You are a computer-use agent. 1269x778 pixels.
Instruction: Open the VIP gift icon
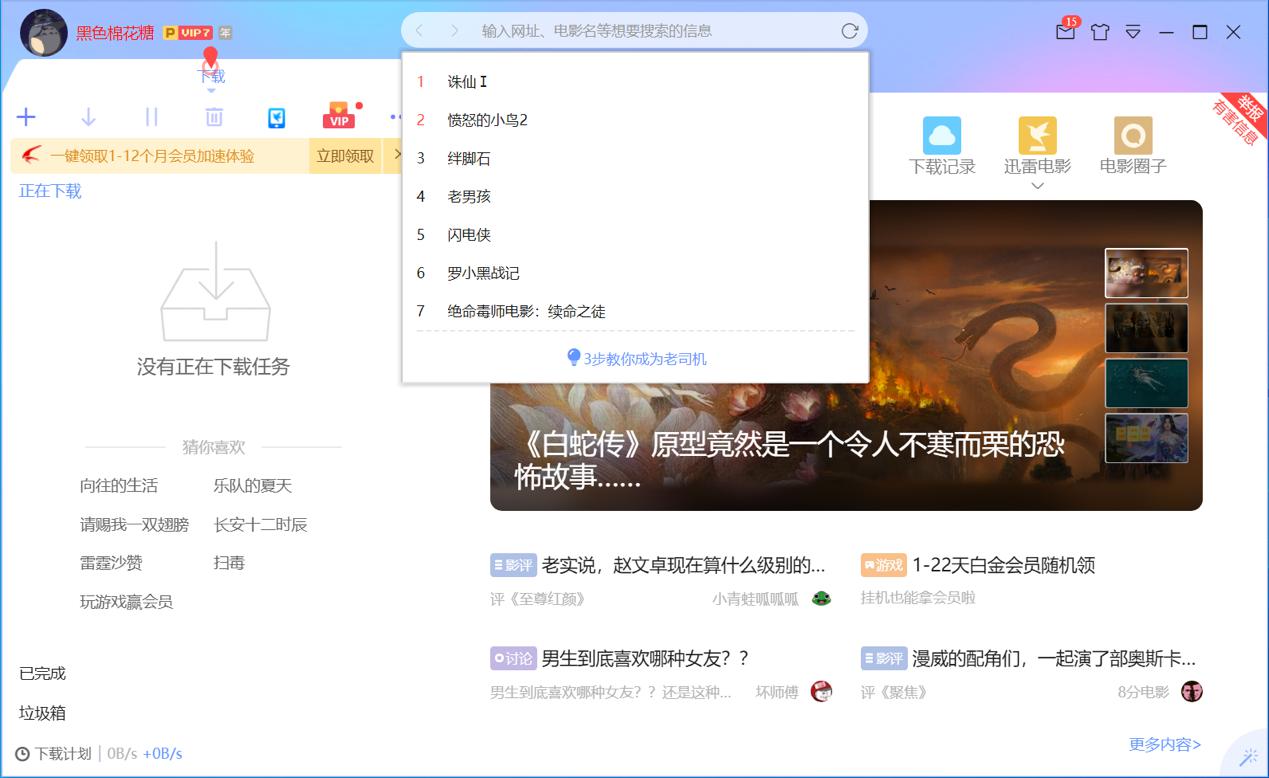pos(339,116)
